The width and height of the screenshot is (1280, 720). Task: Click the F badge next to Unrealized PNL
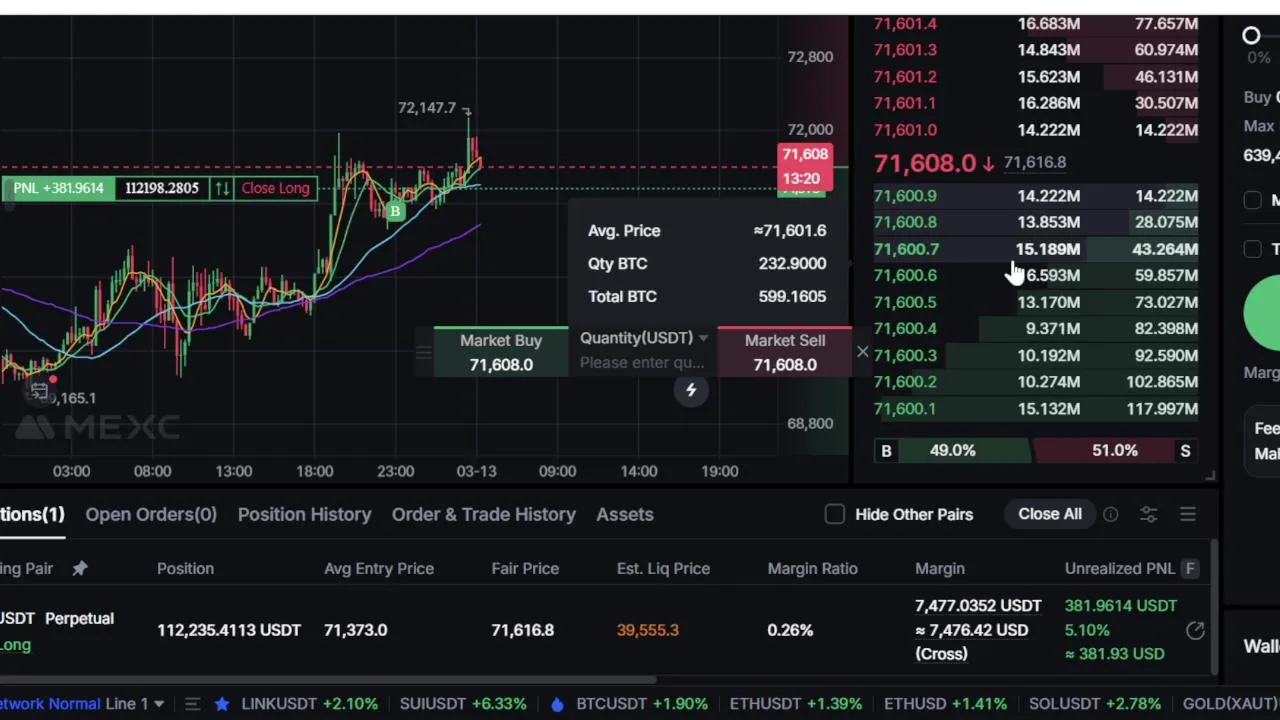coord(1190,568)
